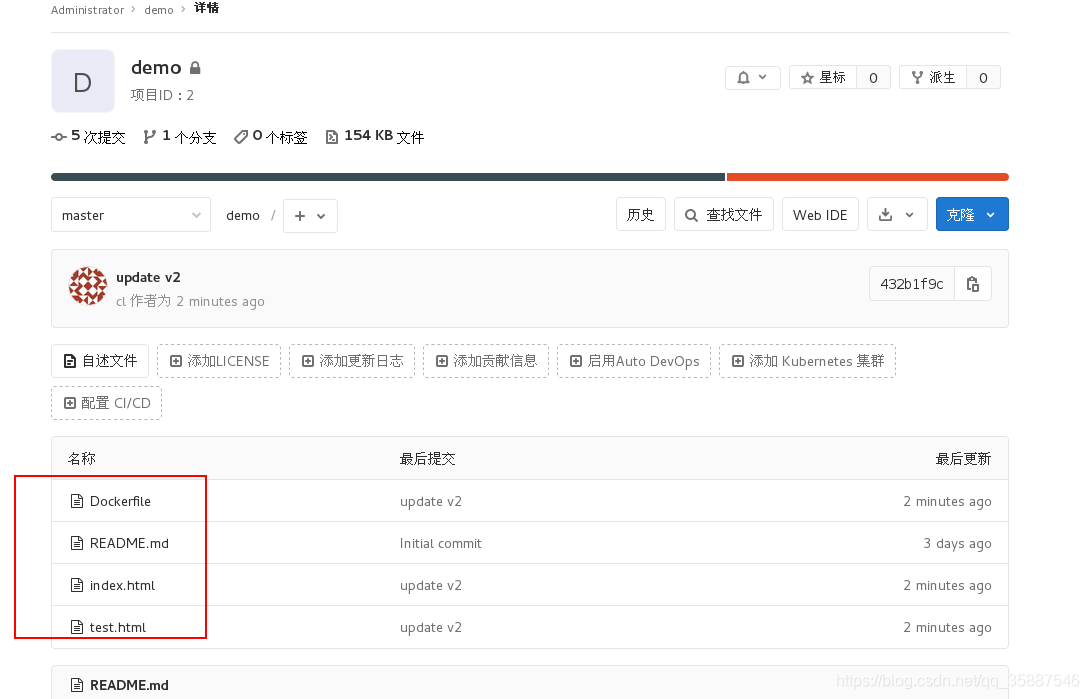Open 0 个标签 tags link
This screenshot has width=1089, height=699.
[271, 137]
